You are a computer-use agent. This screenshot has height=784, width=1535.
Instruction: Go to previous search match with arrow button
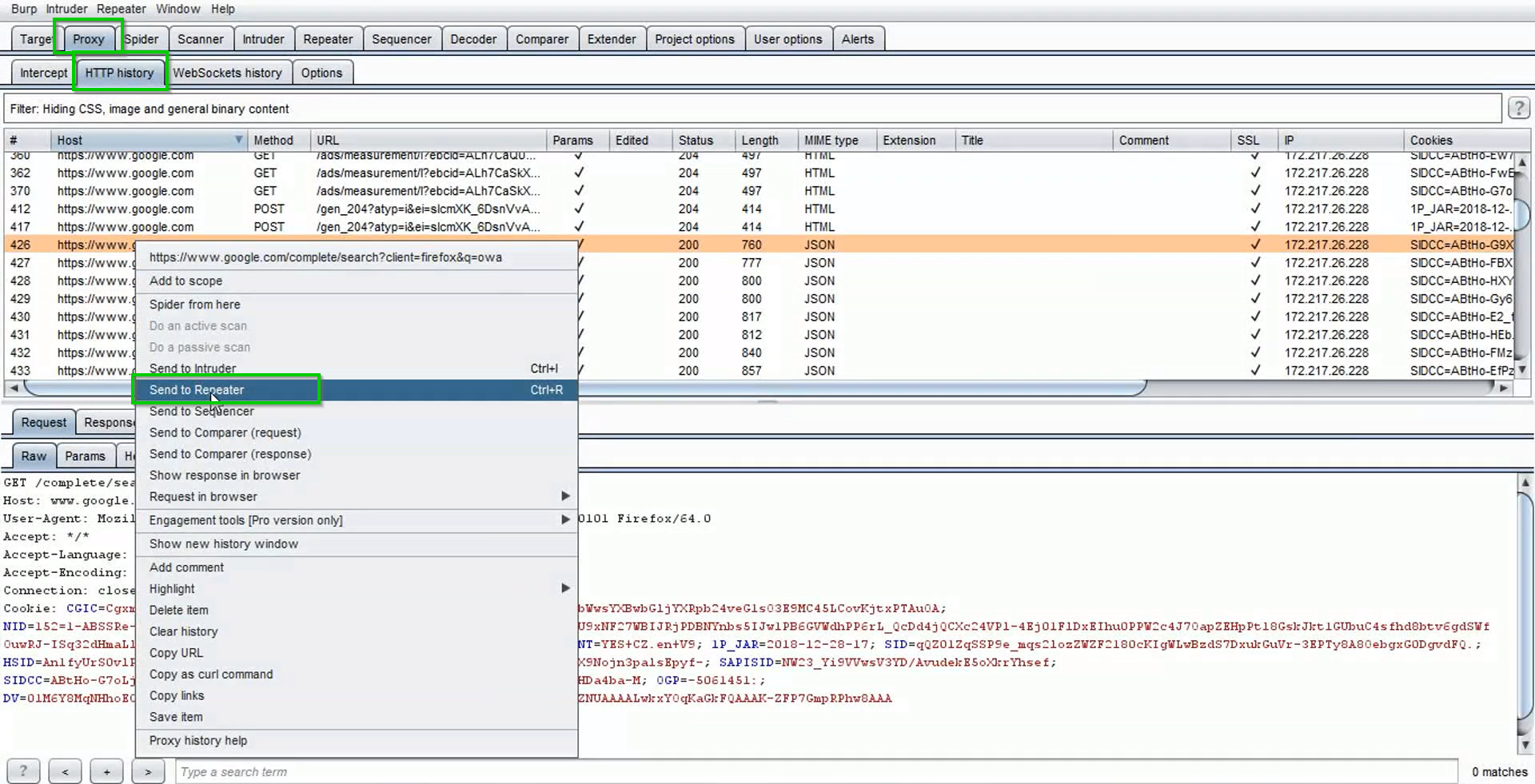65,770
